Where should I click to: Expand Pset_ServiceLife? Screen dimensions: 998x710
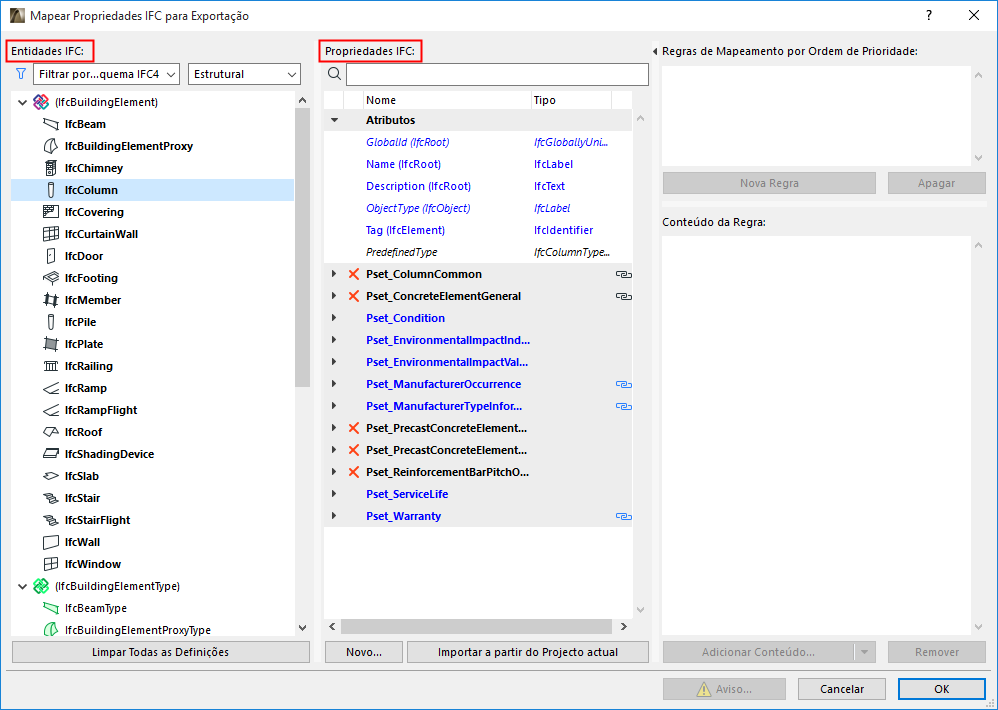tap(334, 494)
